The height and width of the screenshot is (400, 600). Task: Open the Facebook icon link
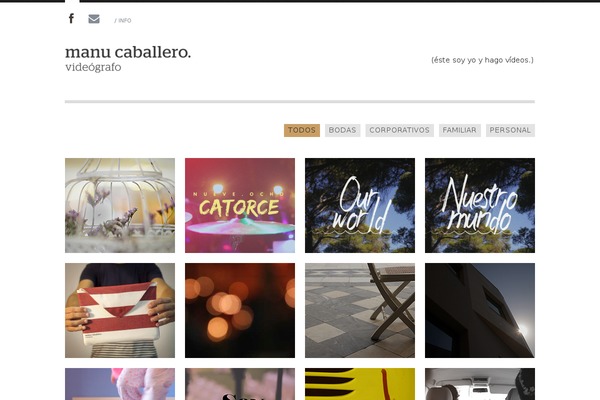71,18
